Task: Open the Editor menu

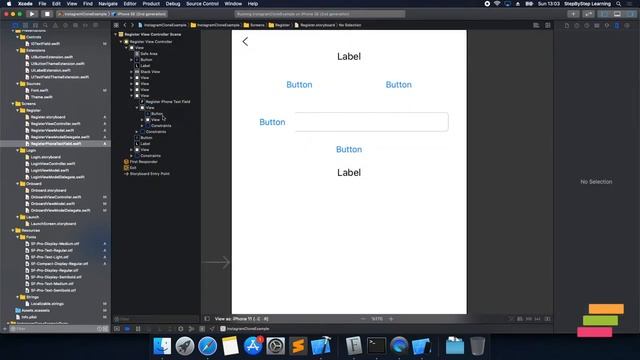Action: coord(130,4)
